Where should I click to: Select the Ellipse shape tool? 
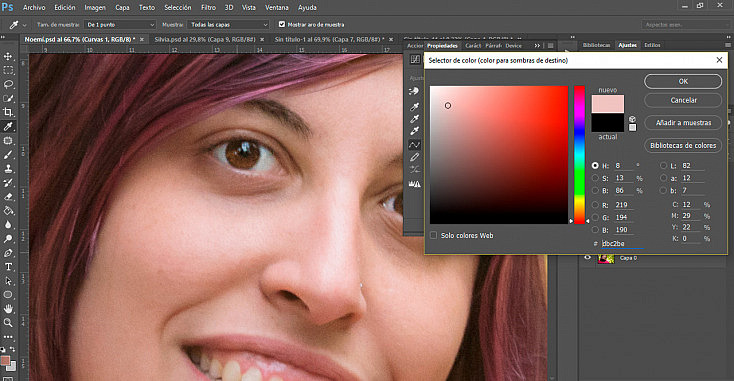pyautogui.click(x=8, y=295)
